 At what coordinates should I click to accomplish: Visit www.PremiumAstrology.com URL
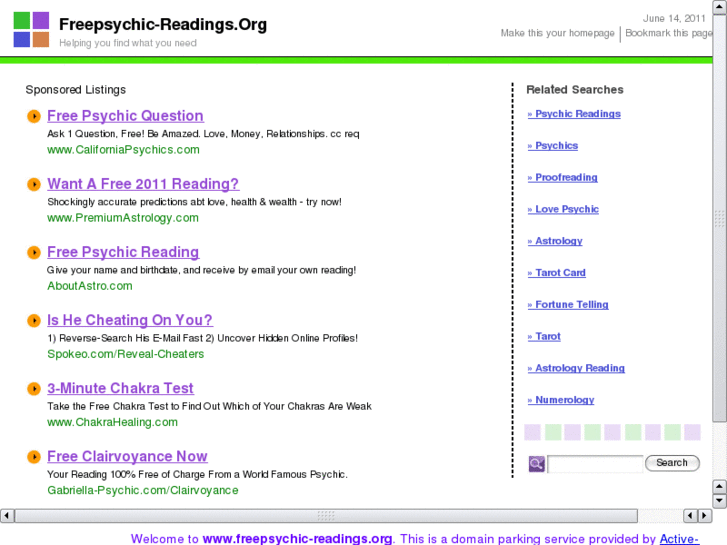123,218
